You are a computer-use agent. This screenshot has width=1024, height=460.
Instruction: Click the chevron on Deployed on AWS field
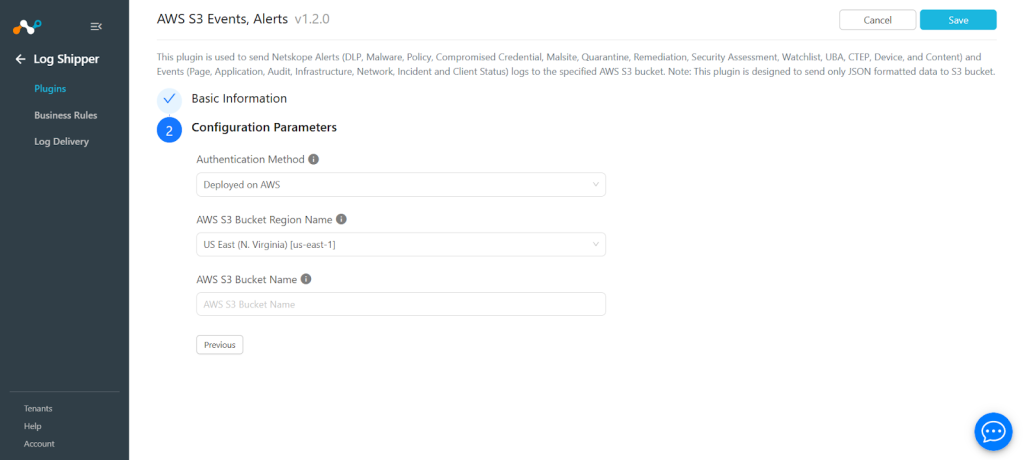tap(596, 185)
